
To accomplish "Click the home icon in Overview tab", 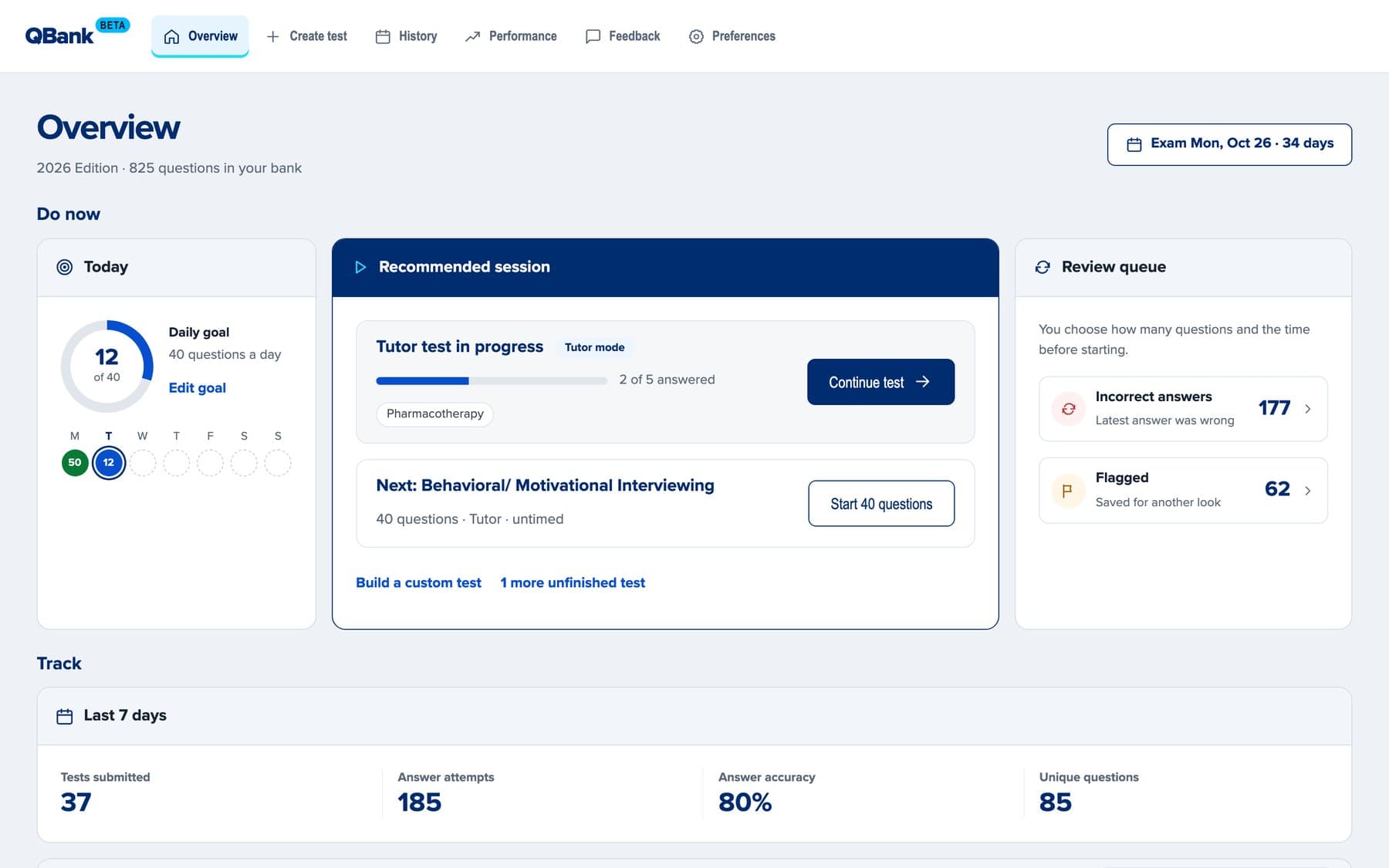I will (171, 36).
